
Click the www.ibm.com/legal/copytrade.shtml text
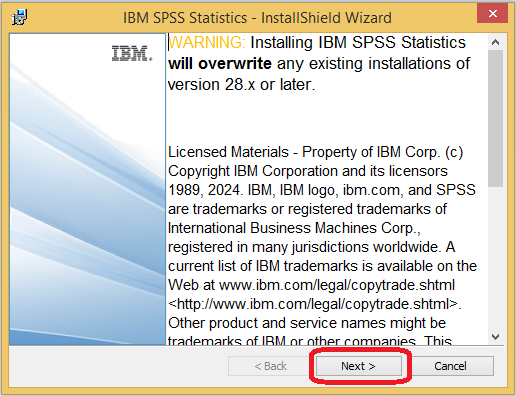click(x=337, y=285)
